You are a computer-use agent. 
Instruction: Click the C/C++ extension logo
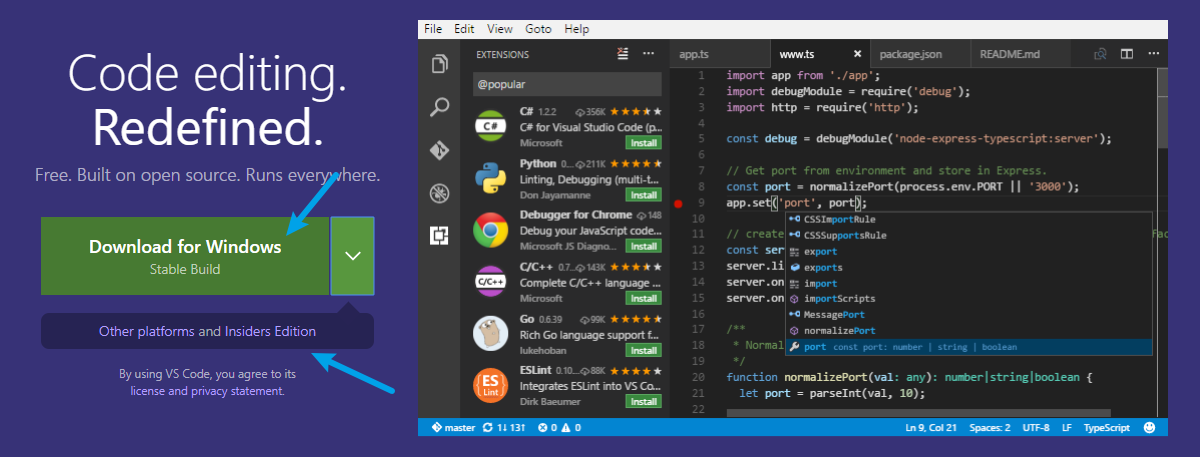pyautogui.click(x=490, y=283)
